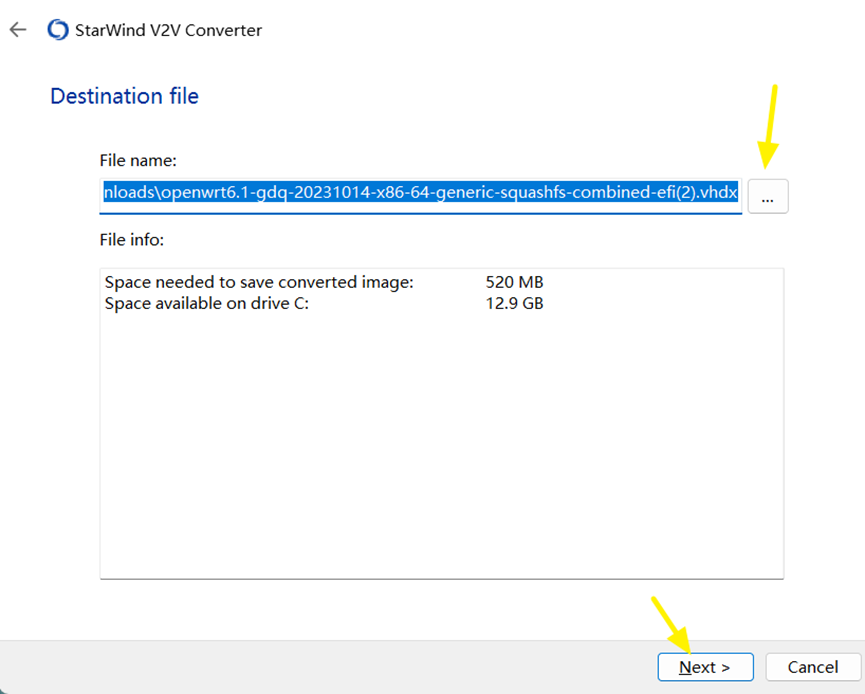Go back using the arrow icon
865x694 pixels.
click(18, 30)
